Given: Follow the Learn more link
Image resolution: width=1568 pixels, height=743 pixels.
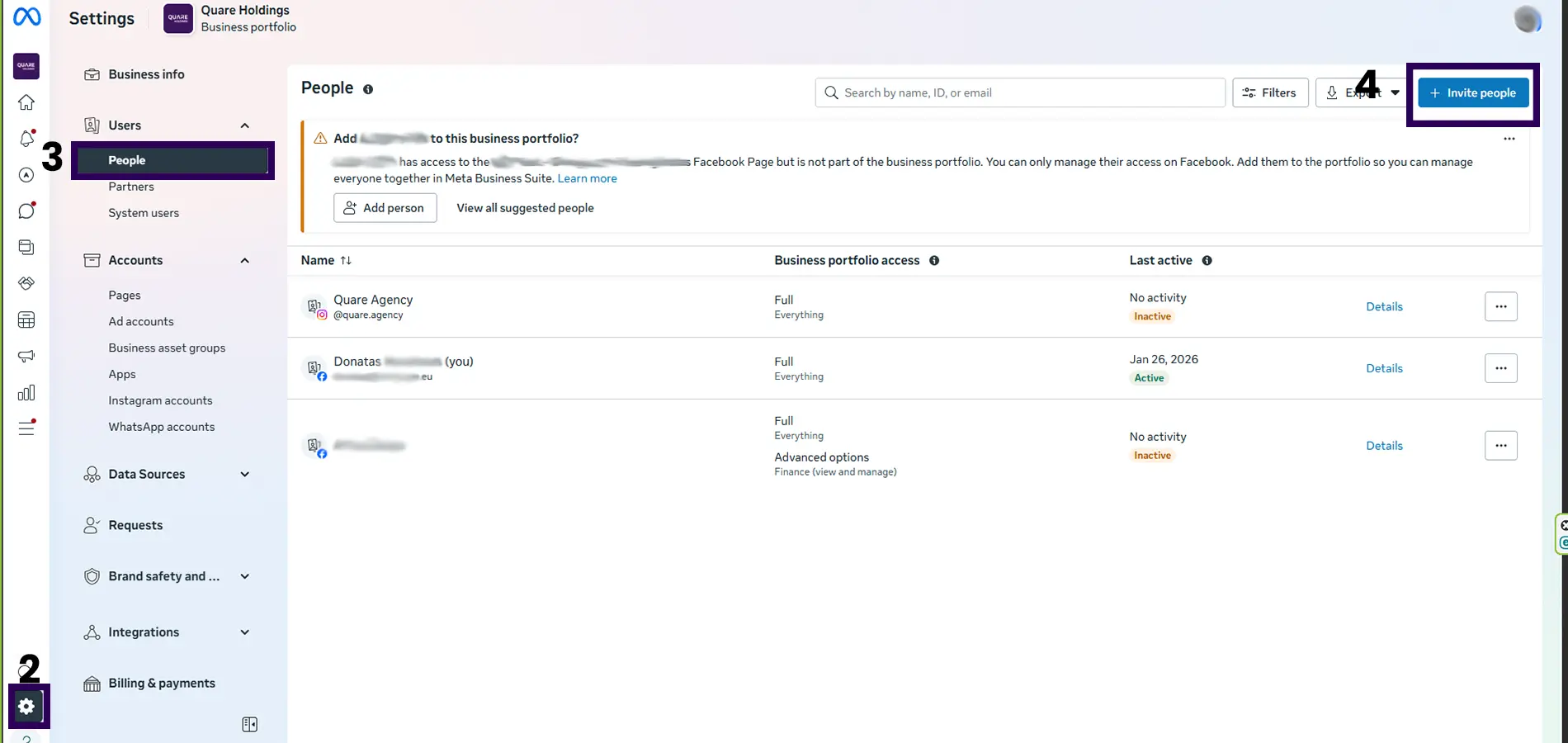Looking at the screenshot, I should point(587,178).
